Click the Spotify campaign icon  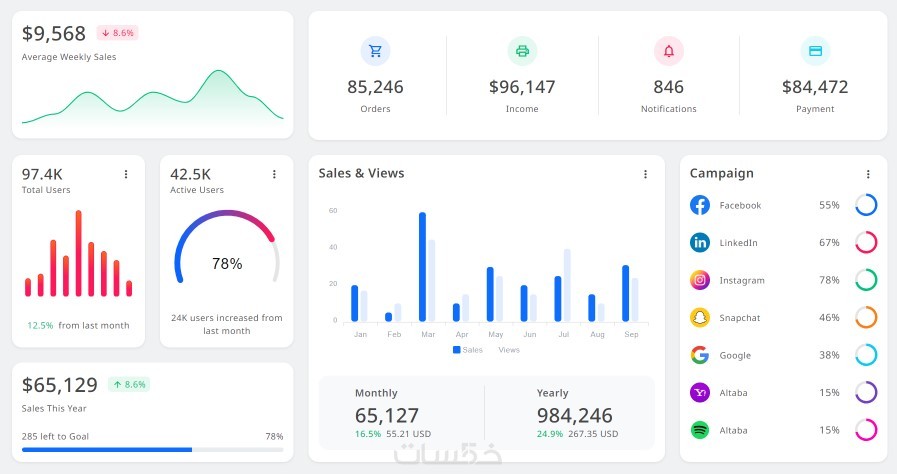[x=700, y=430]
